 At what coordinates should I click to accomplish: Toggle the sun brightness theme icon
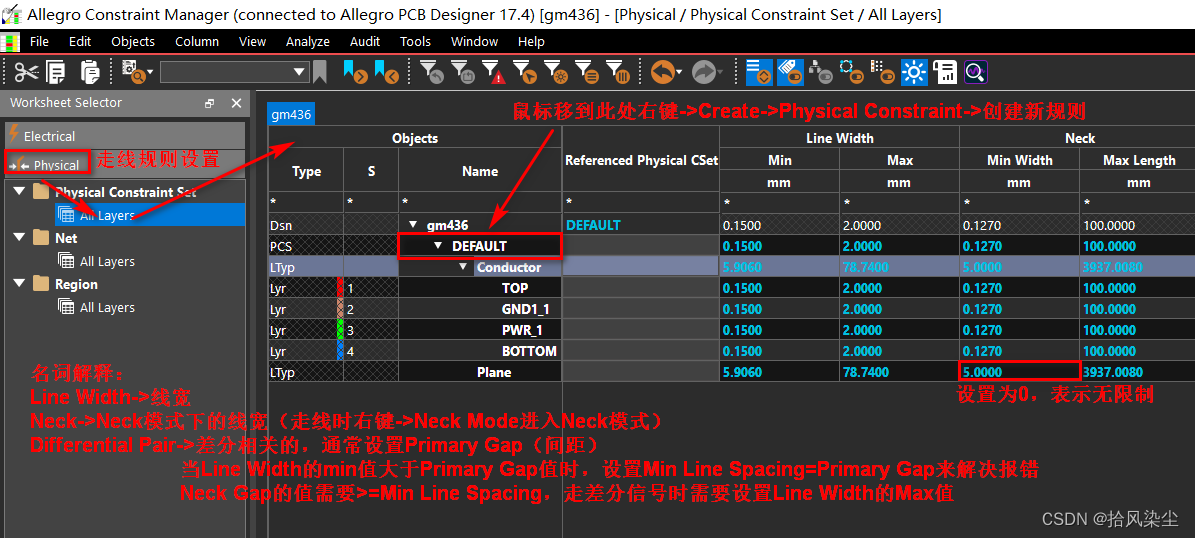(x=913, y=72)
